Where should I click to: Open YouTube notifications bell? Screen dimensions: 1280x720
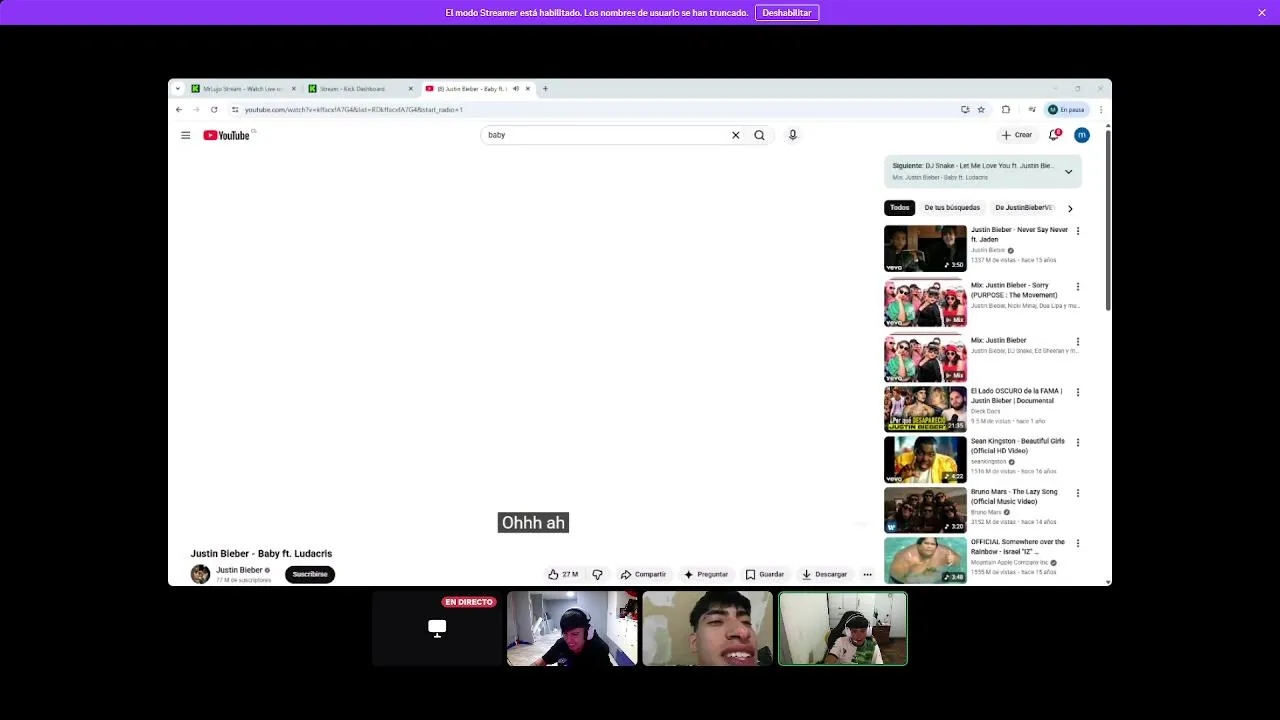coord(1054,134)
